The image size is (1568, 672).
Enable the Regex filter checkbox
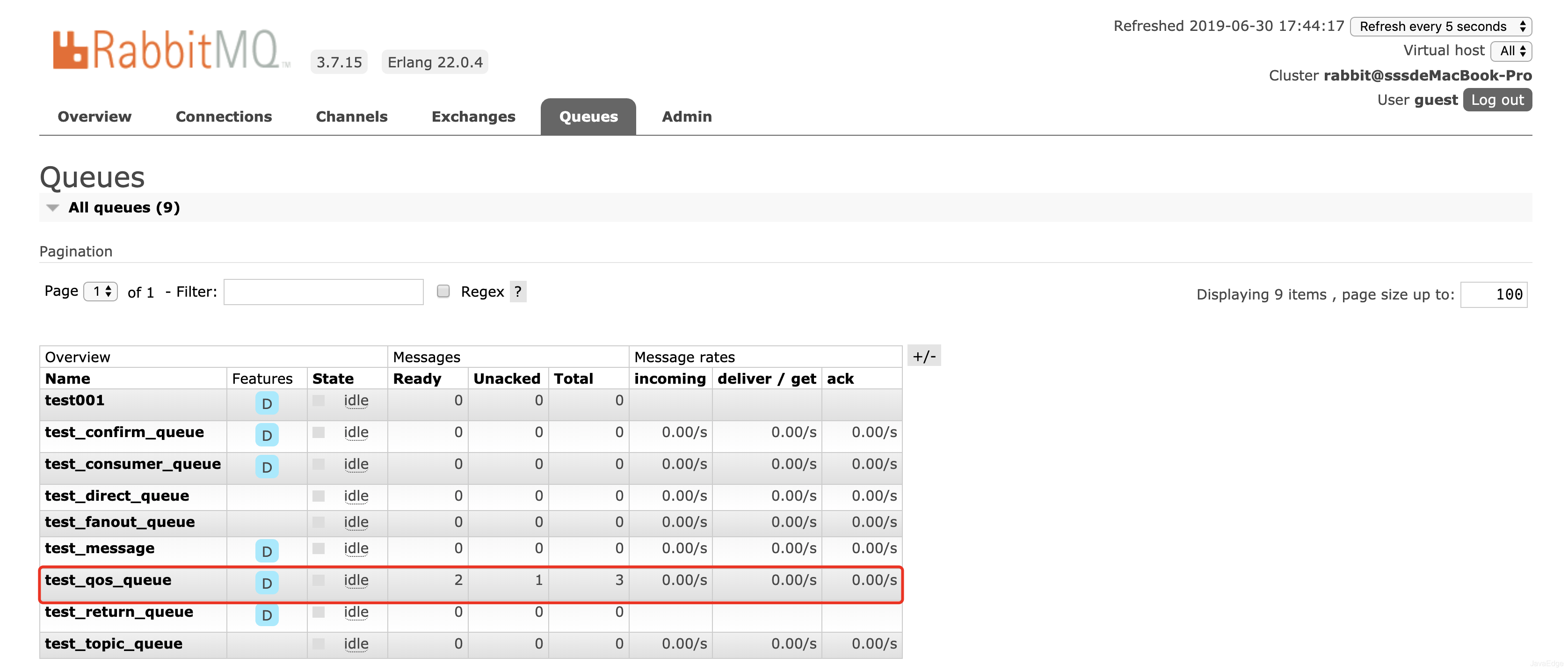pyautogui.click(x=443, y=292)
